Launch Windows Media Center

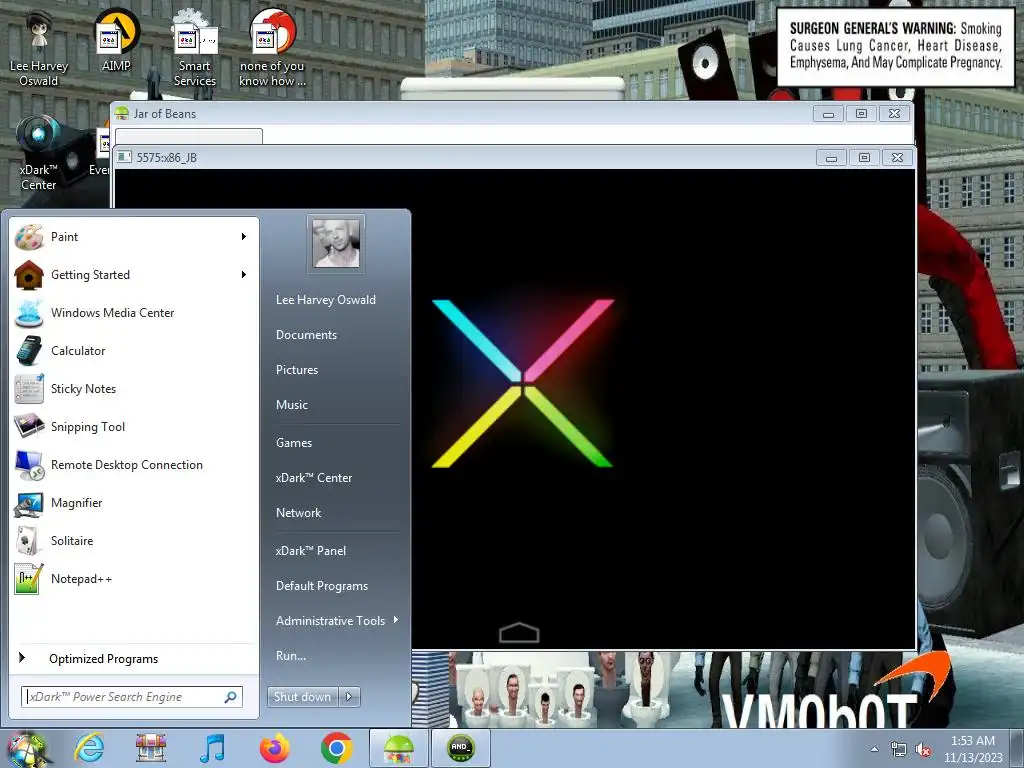pos(134,313)
